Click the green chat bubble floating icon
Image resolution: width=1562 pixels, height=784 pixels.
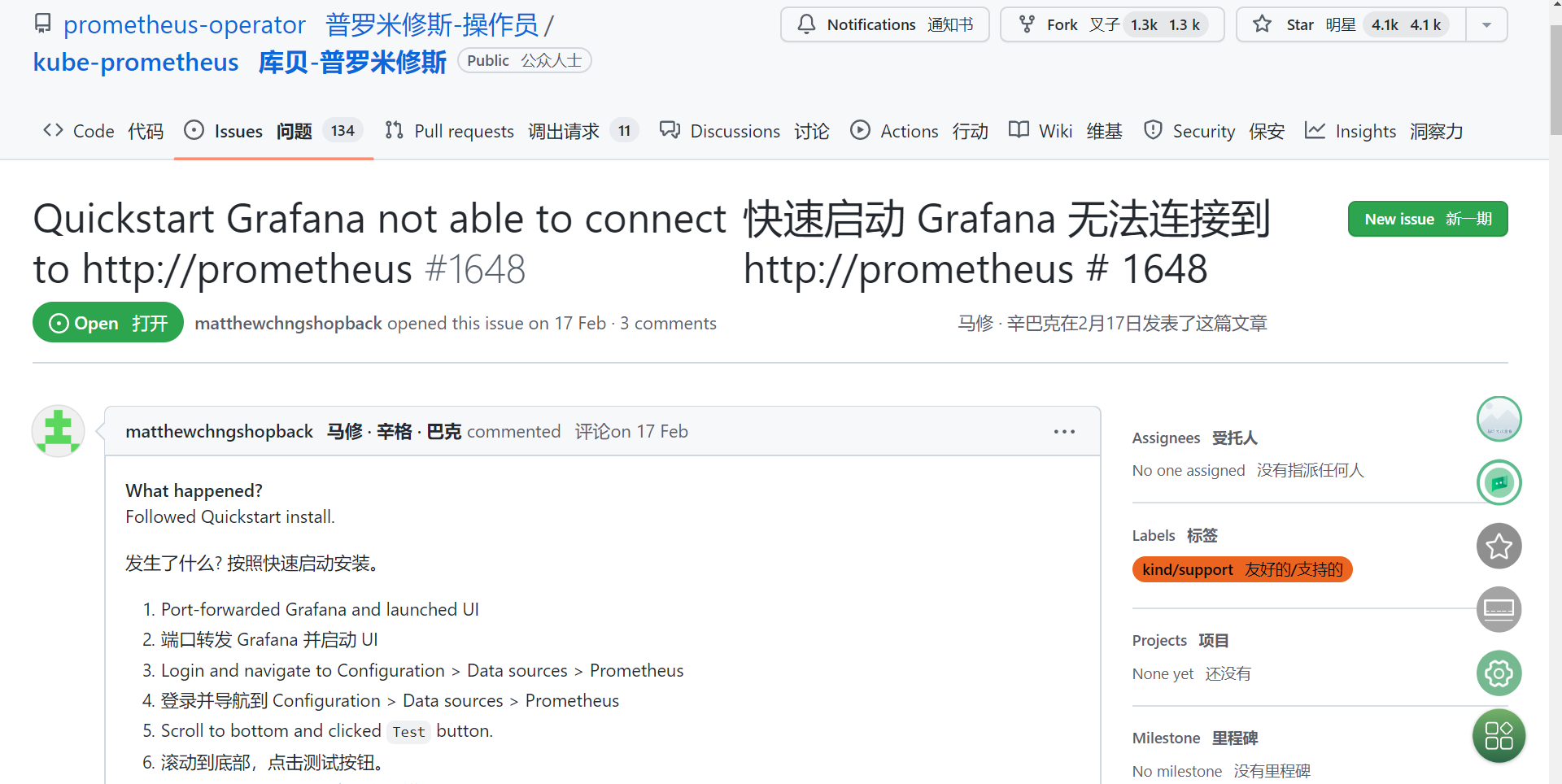coord(1499,482)
